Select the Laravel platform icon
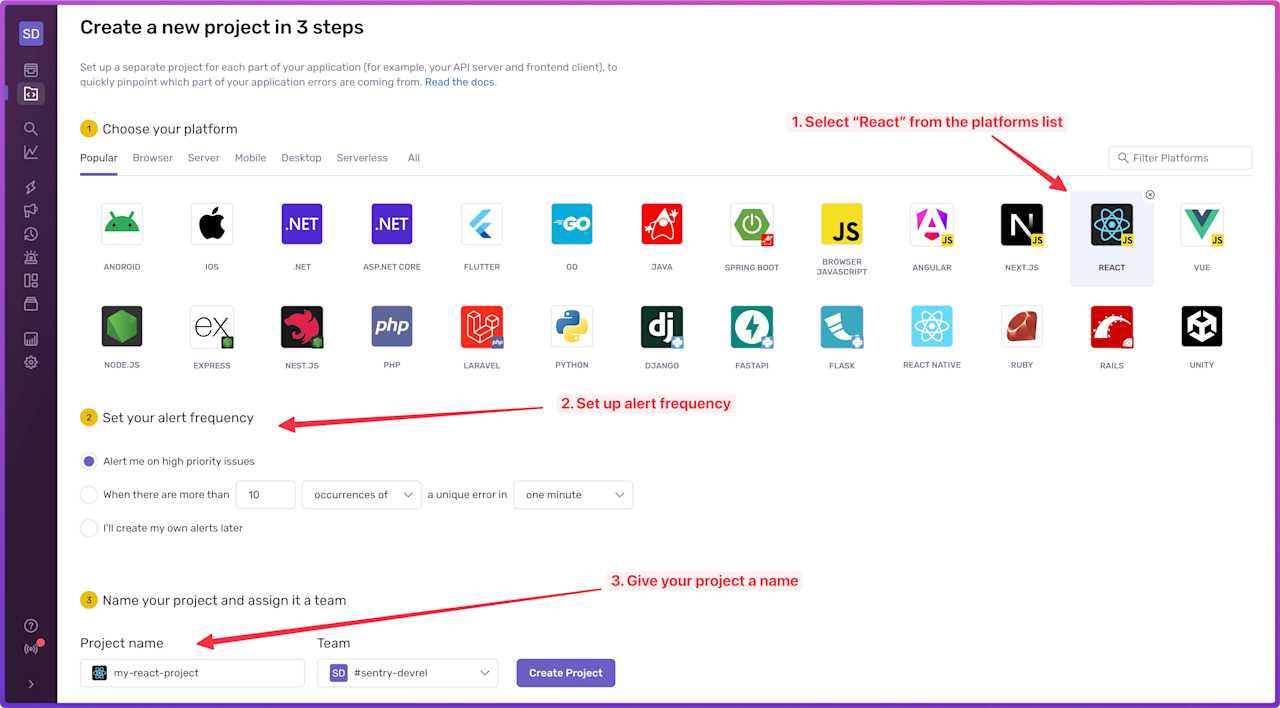This screenshot has width=1280, height=708. pyautogui.click(x=482, y=326)
